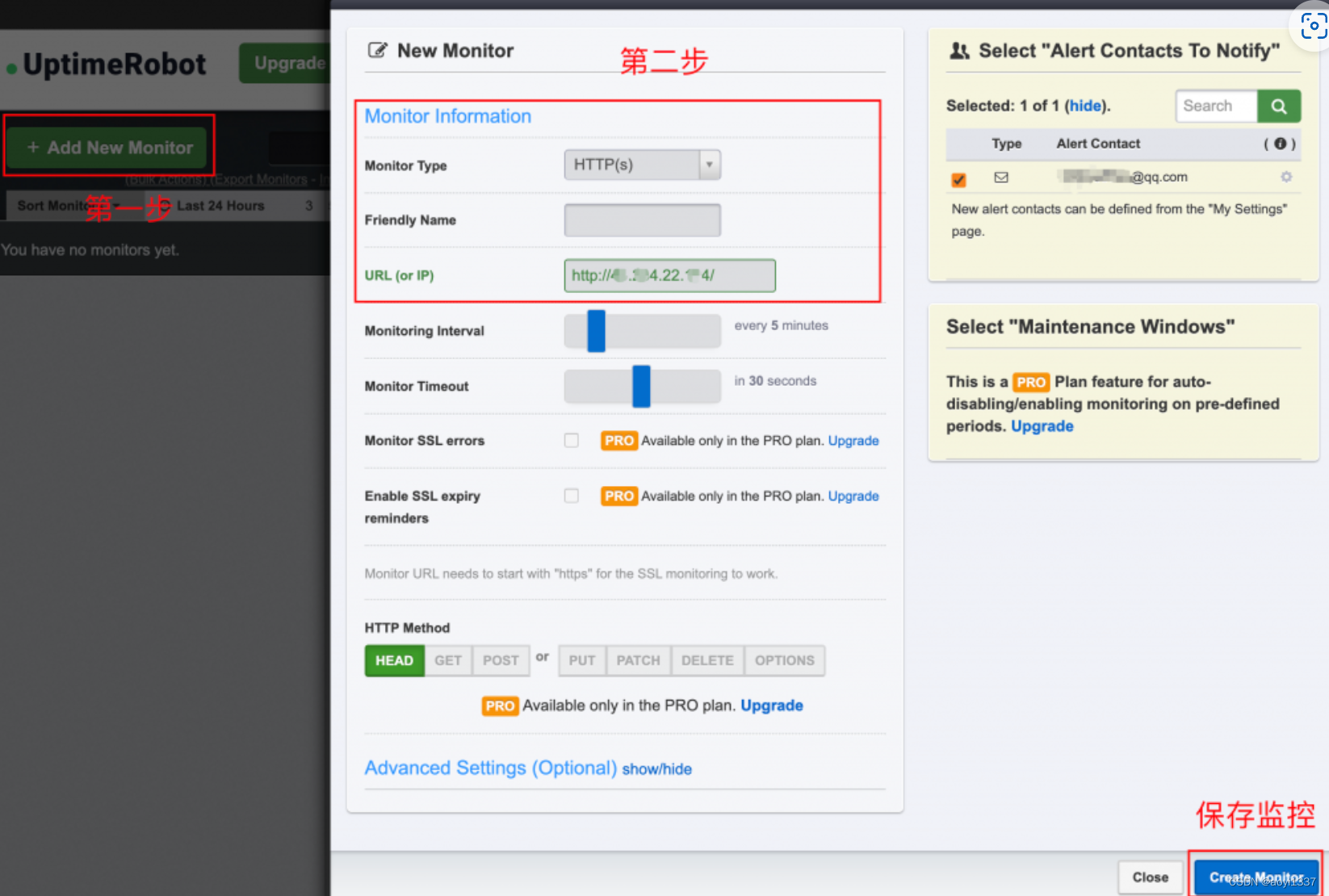Click the PRO badge in Maintenance Windows panel
The image size is (1329, 896).
(1031, 382)
